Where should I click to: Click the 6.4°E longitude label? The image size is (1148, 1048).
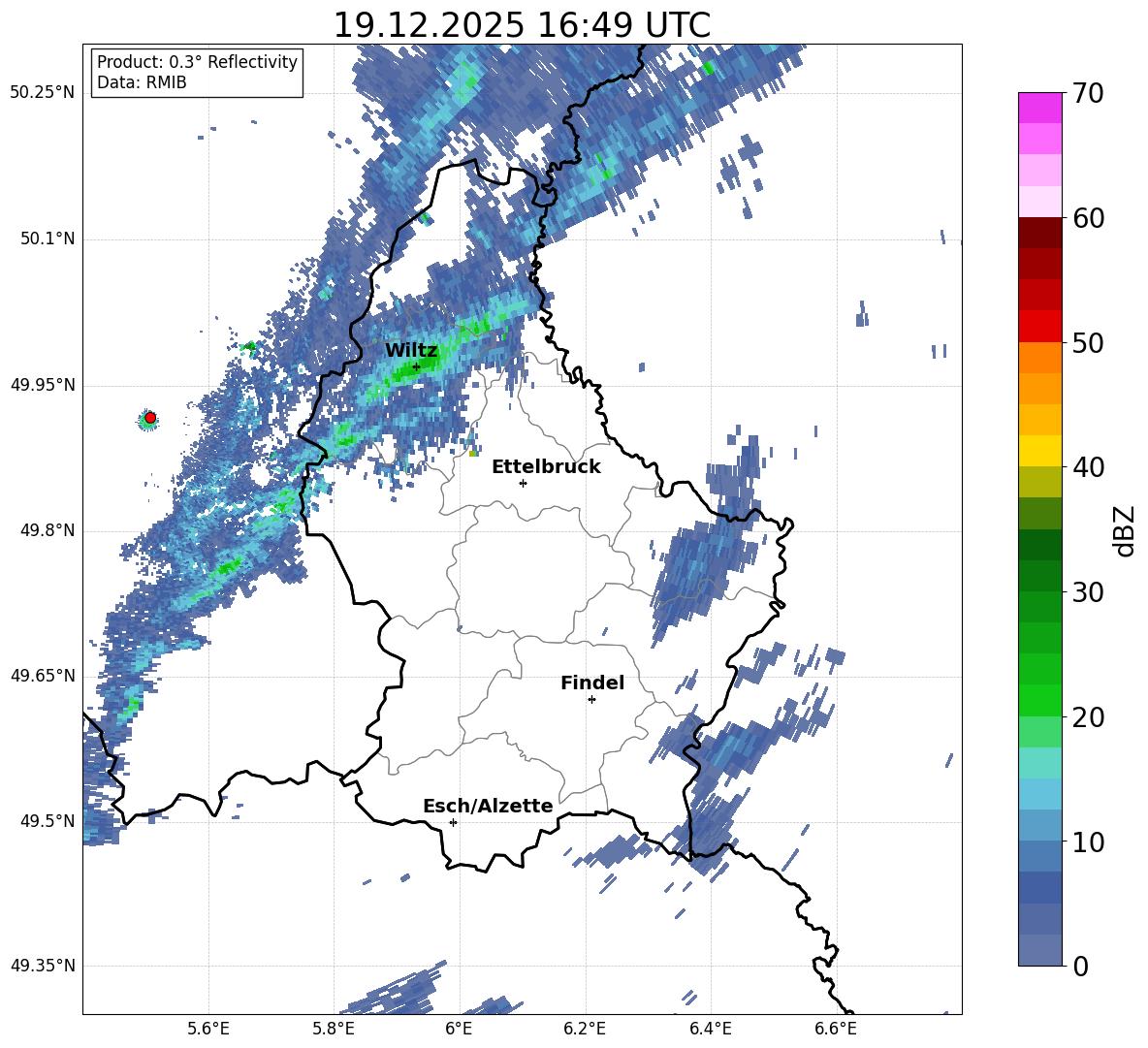point(710,1030)
